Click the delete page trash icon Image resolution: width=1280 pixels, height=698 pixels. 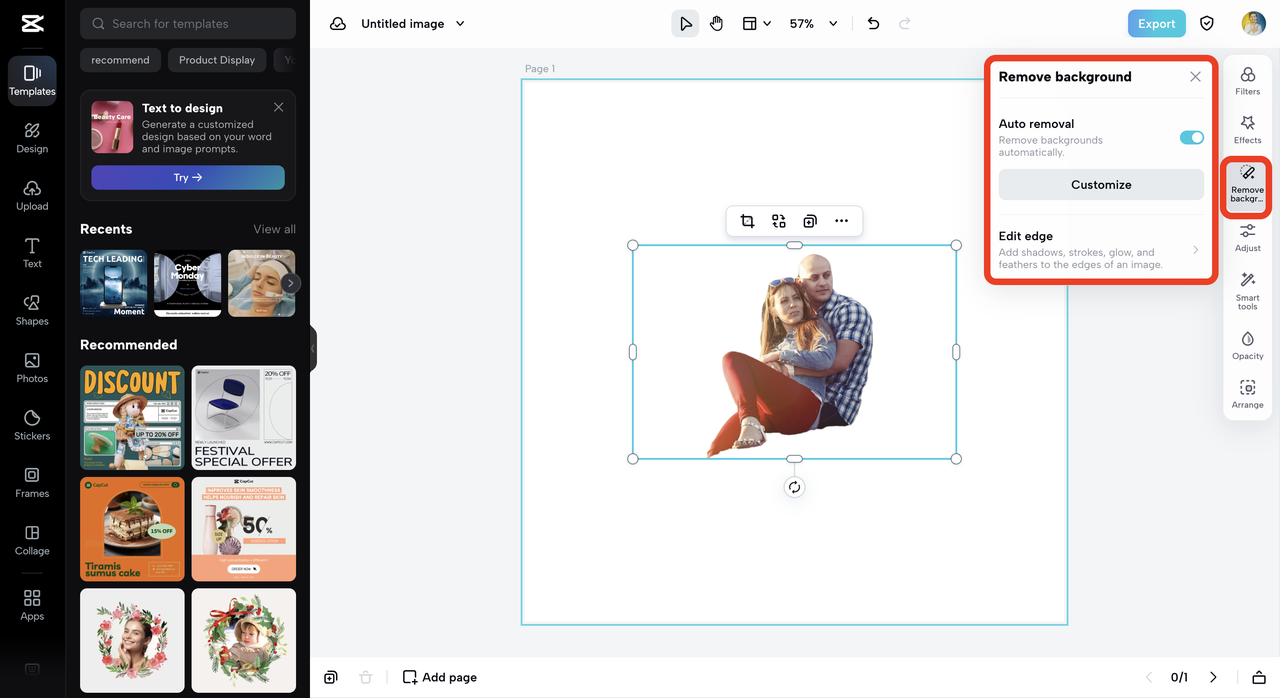[366, 677]
